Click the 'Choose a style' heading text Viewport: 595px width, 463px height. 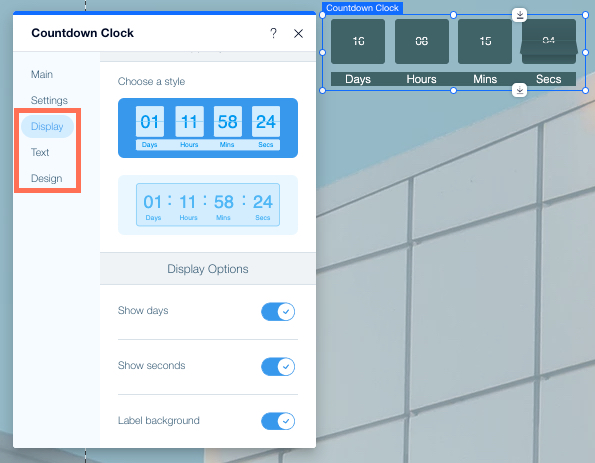[151, 81]
